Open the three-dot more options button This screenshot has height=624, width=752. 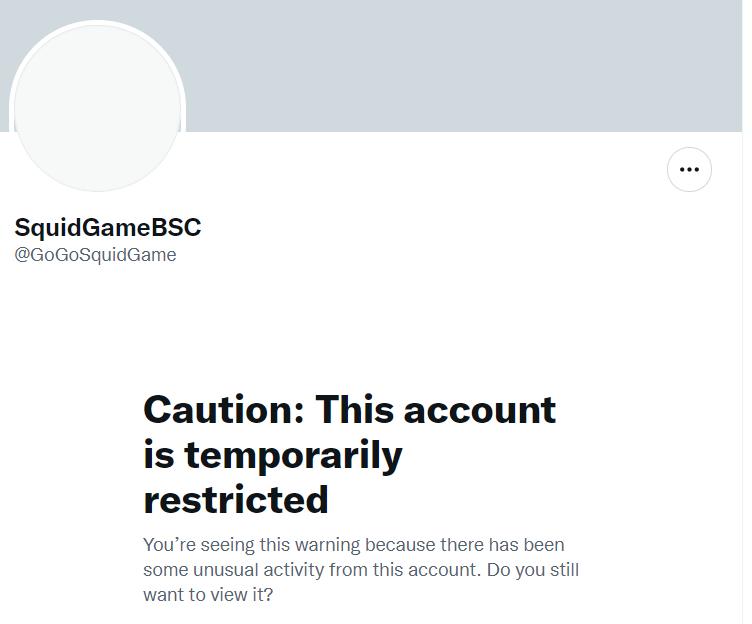click(x=689, y=169)
